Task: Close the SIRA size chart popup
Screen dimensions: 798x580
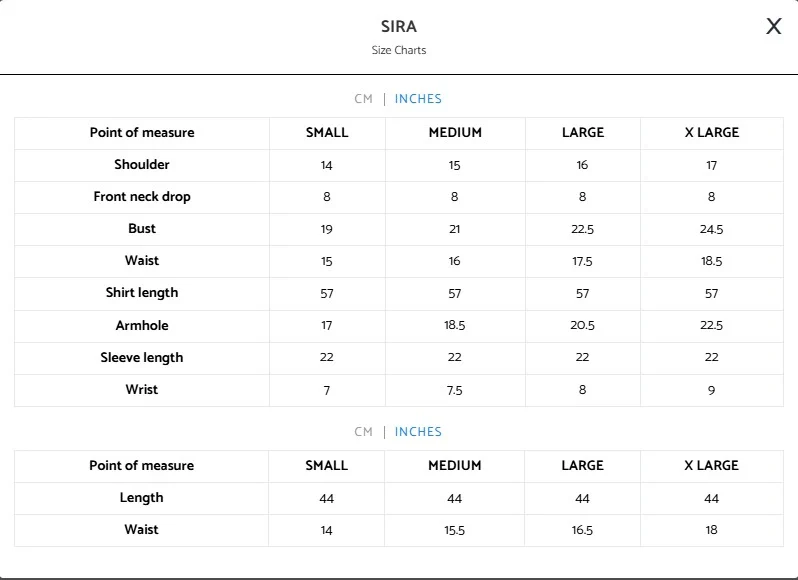Action: (x=773, y=27)
